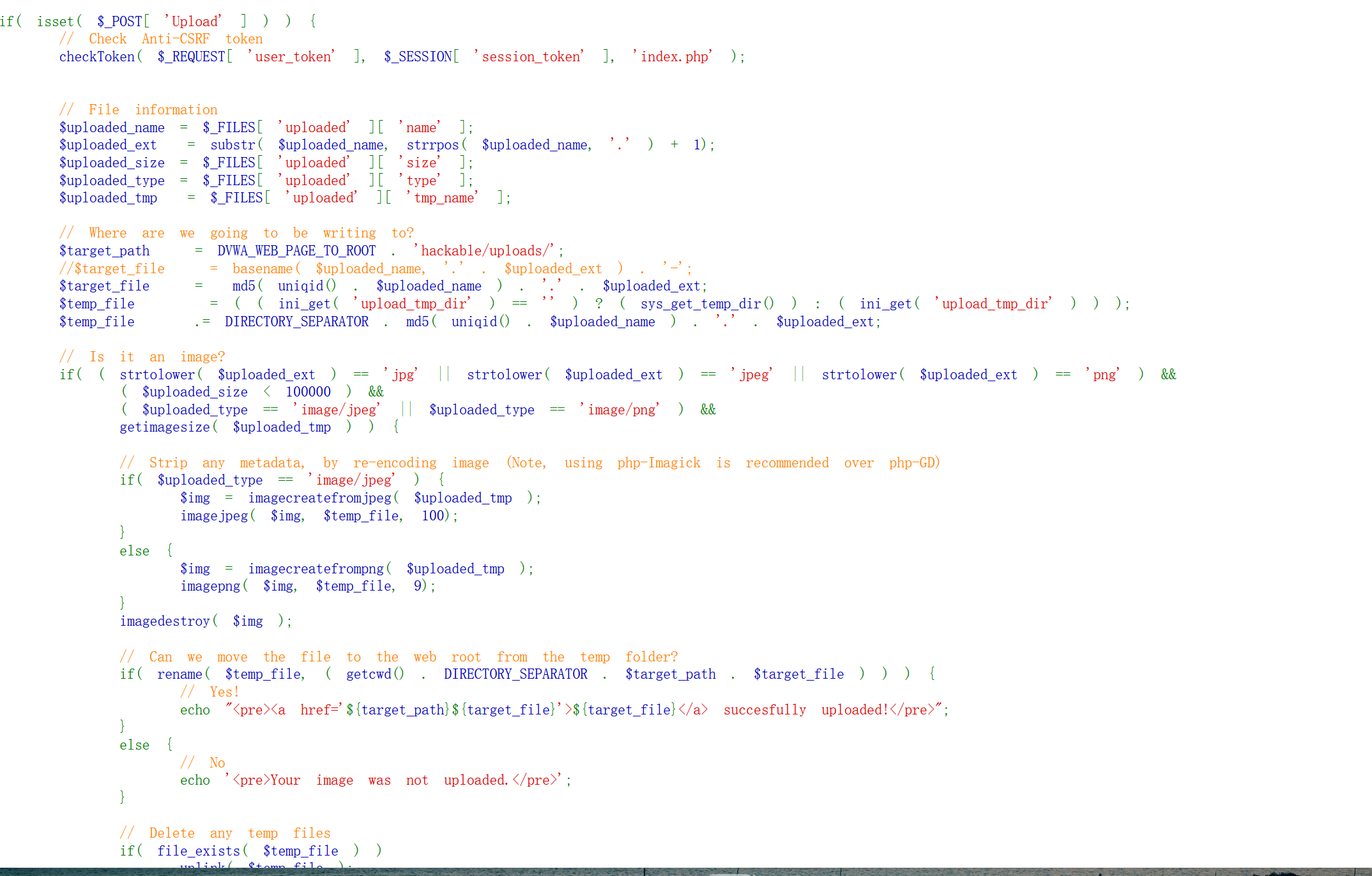Click the 100000 size limit number

click(x=308, y=392)
